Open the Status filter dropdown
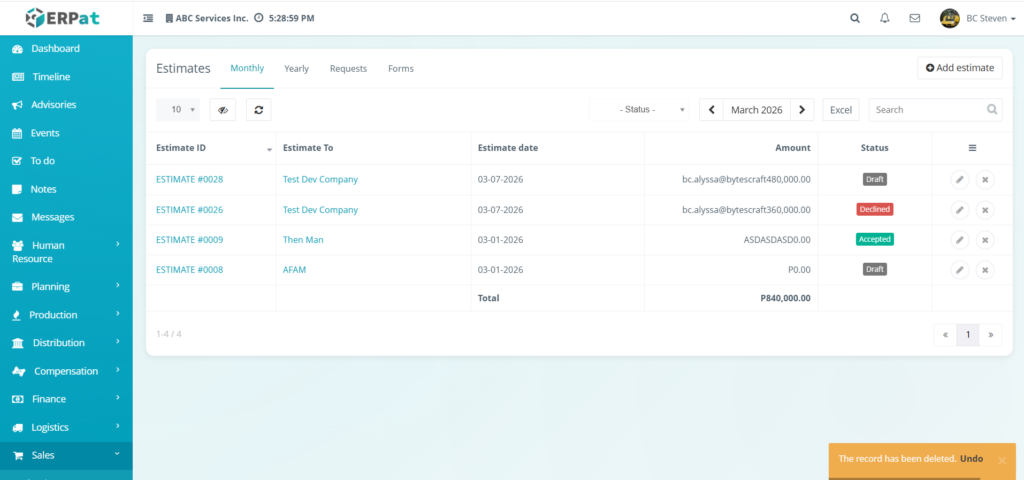This screenshot has width=1024, height=480. [640, 110]
